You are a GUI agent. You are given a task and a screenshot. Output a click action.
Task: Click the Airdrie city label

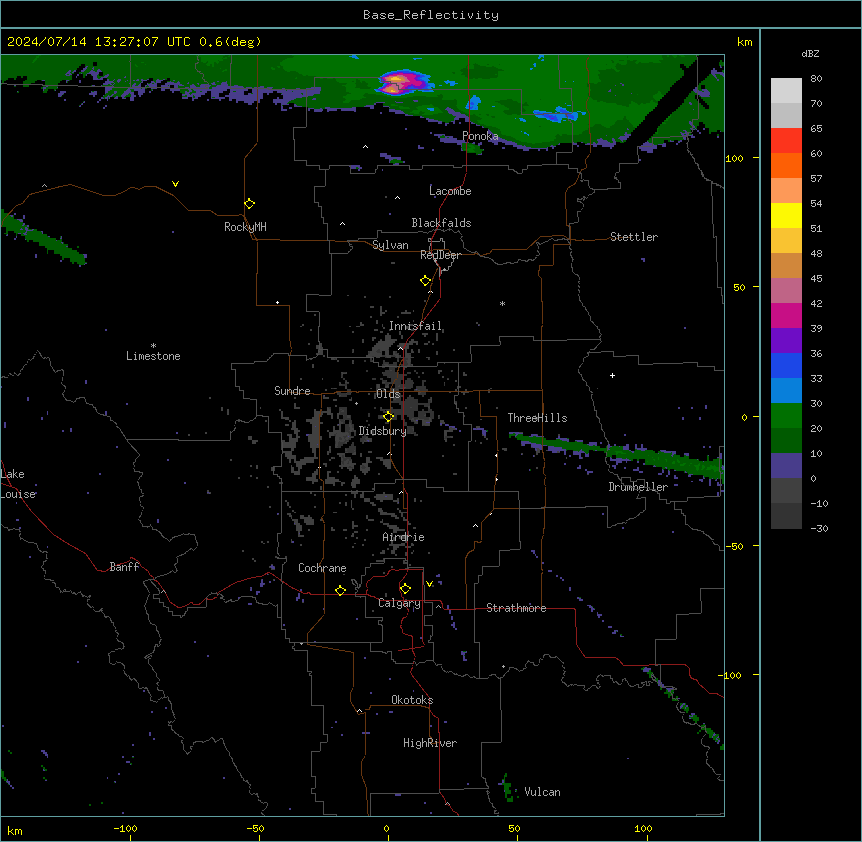(403, 537)
